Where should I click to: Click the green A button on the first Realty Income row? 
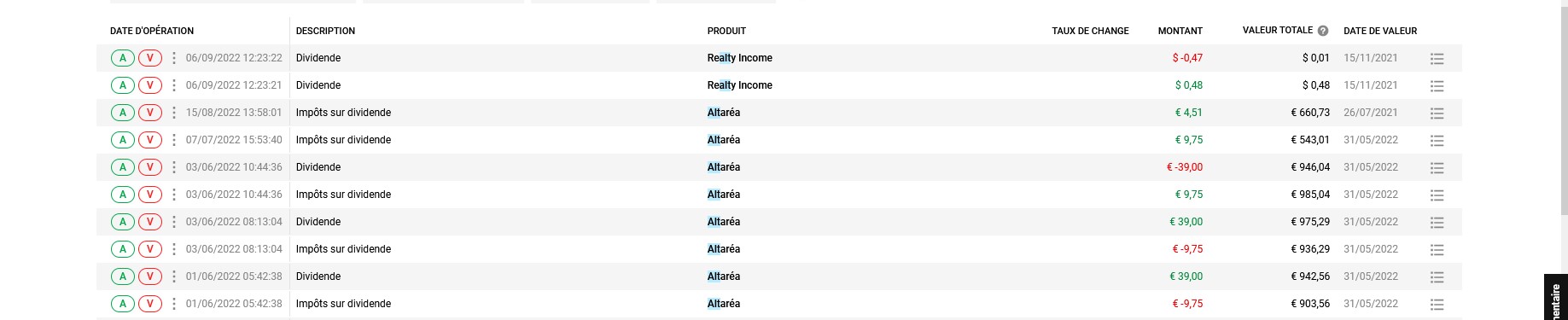click(123, 58)
